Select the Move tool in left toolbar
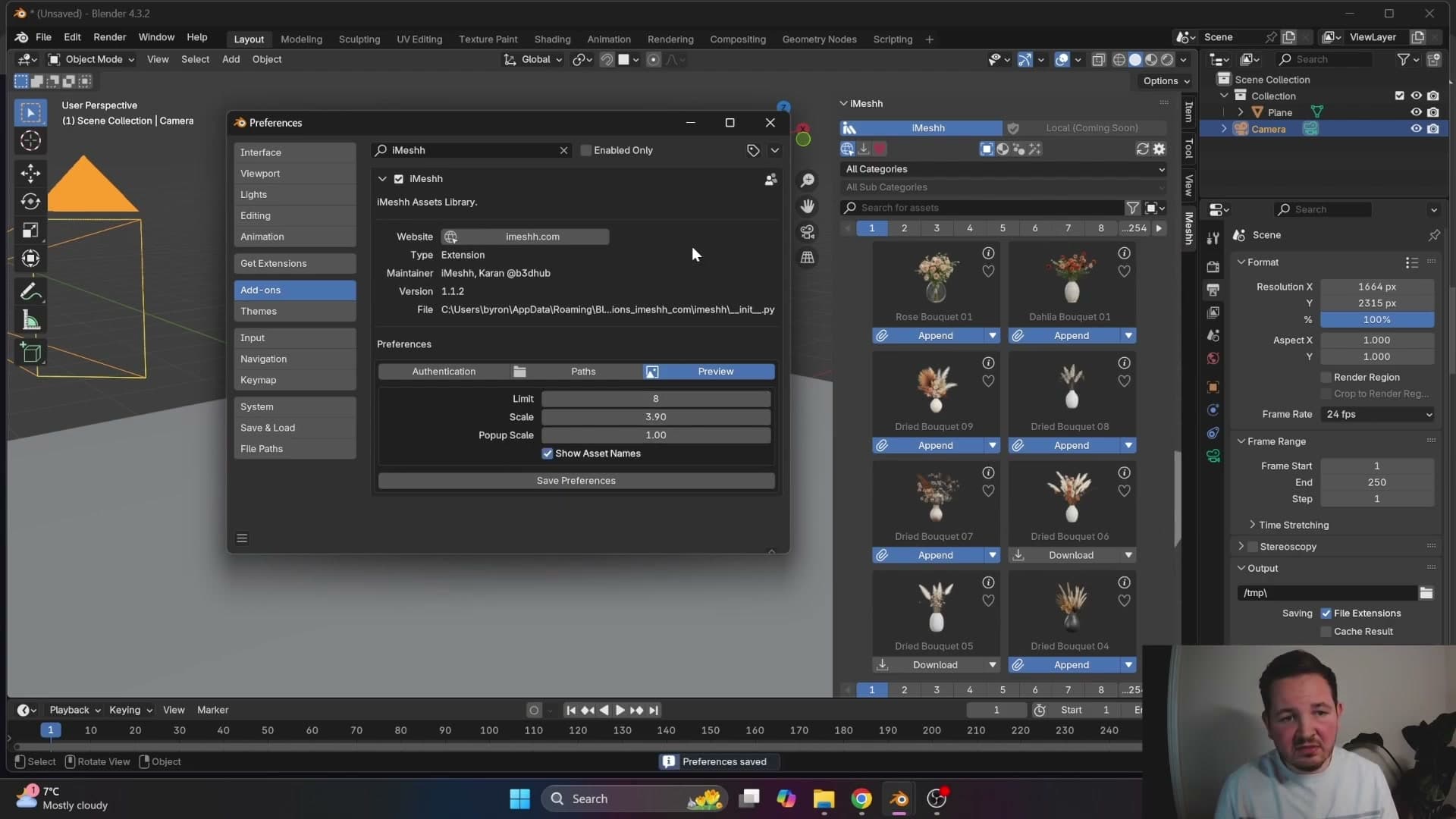This screenshot has width=1456, height=819. [x=30, y=173]
